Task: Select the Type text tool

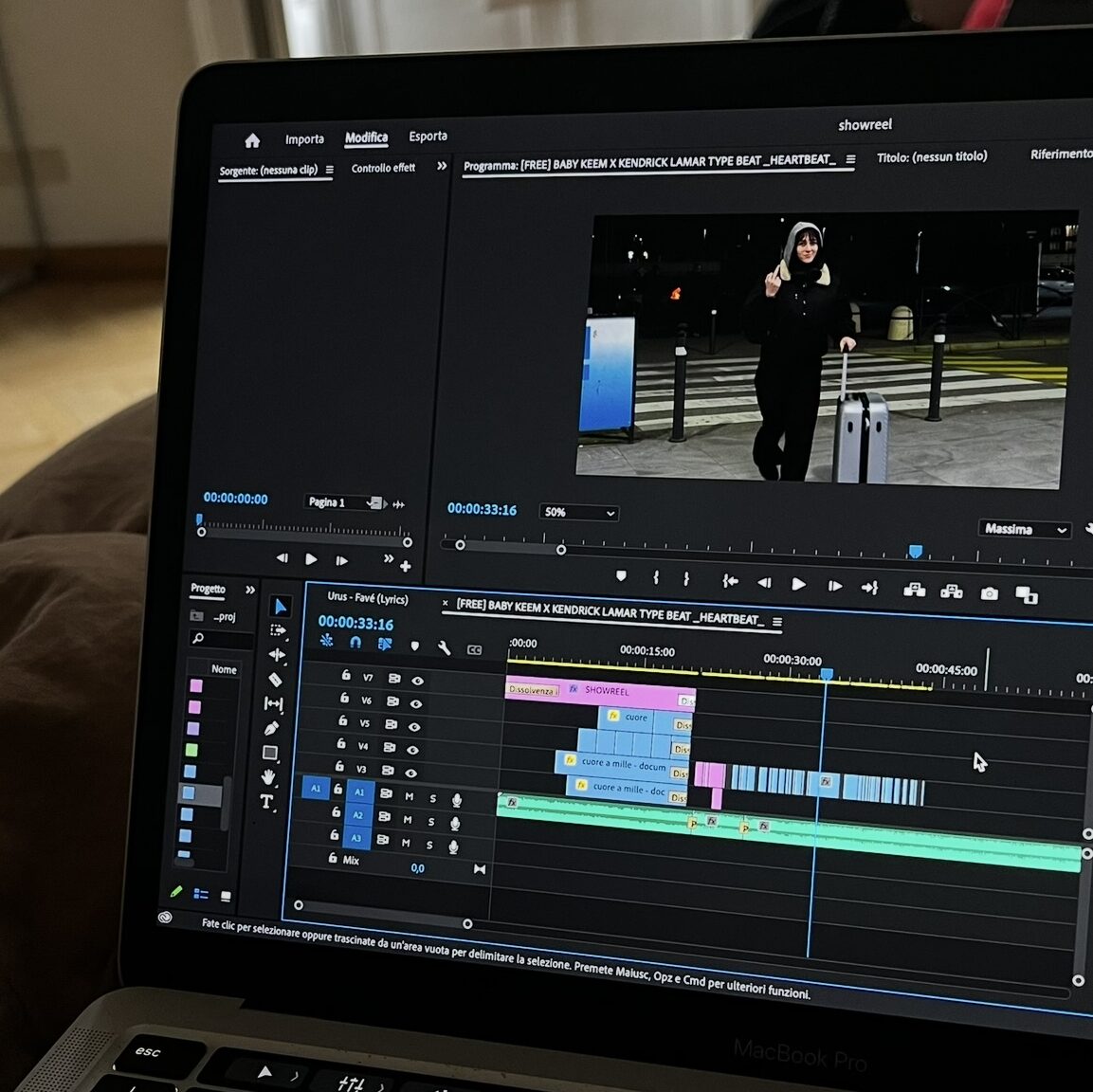Action: click(x=267, y=802)
